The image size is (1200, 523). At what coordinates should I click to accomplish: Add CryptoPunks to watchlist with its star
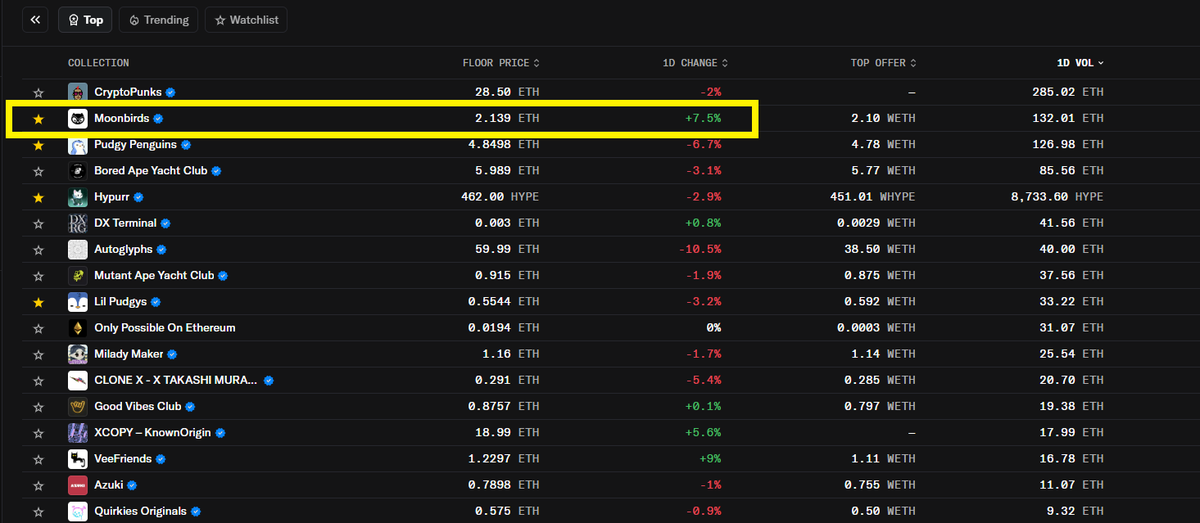click(x=39, y=93)
